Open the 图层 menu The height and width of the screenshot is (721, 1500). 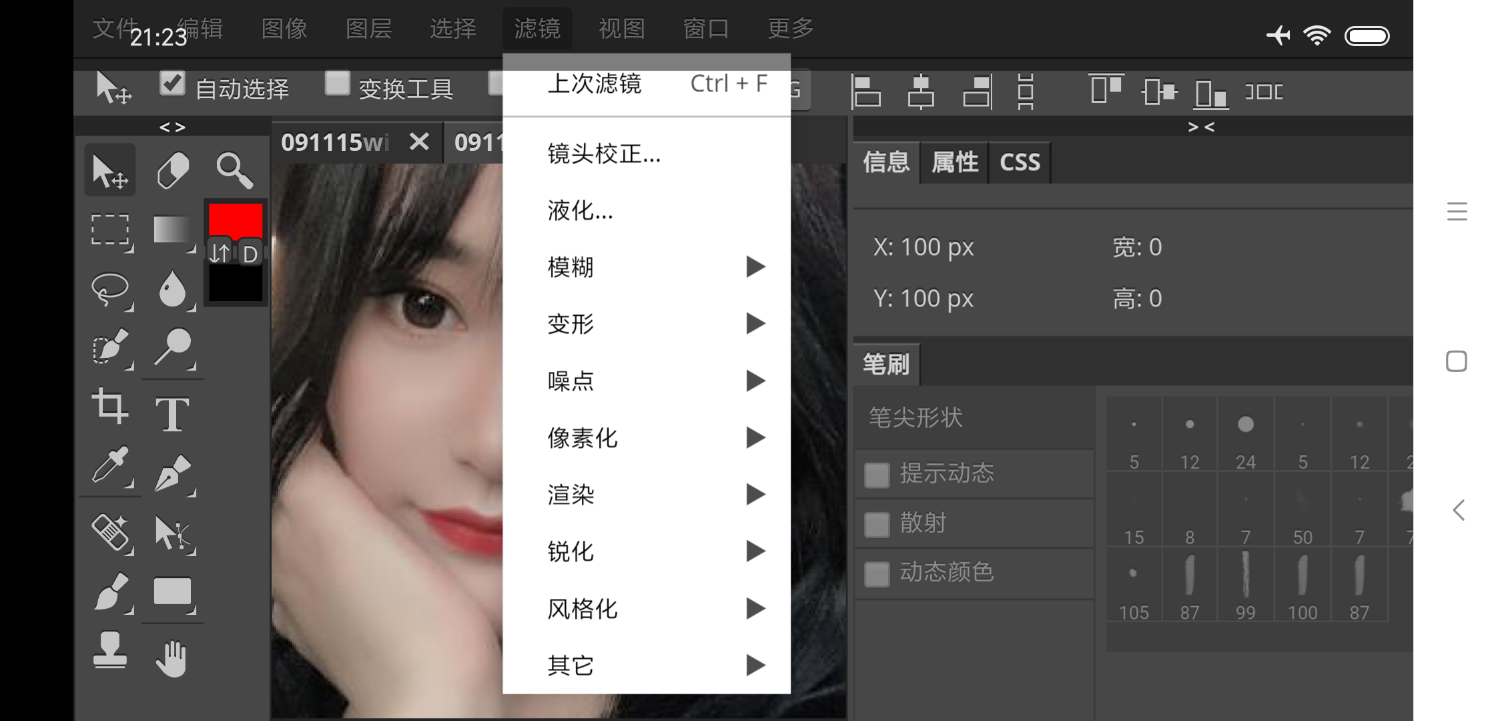[369, 28]
